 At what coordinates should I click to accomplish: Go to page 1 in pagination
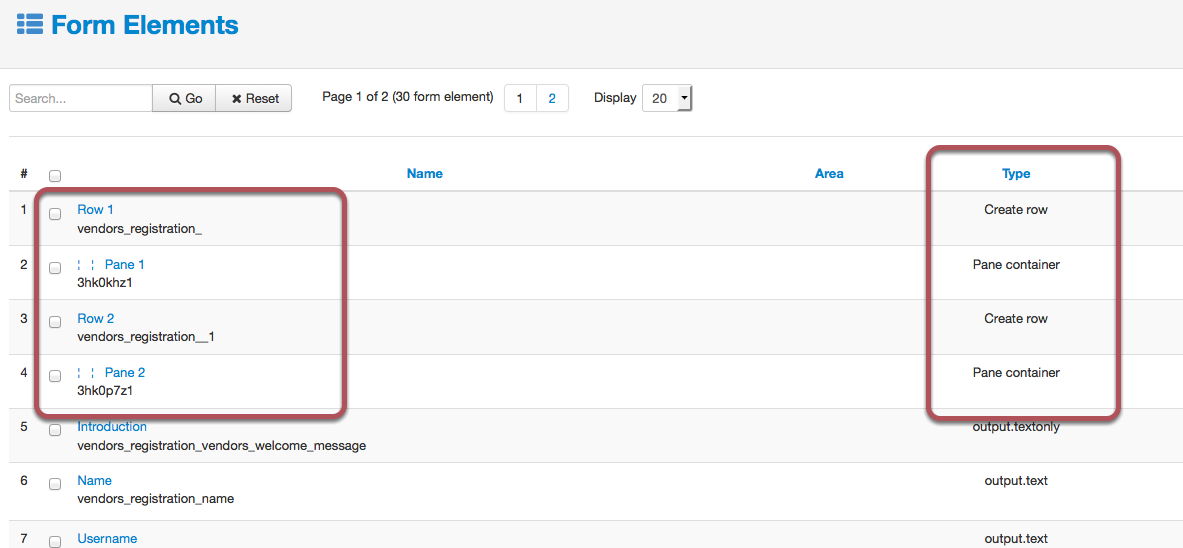tap(520, 98)
